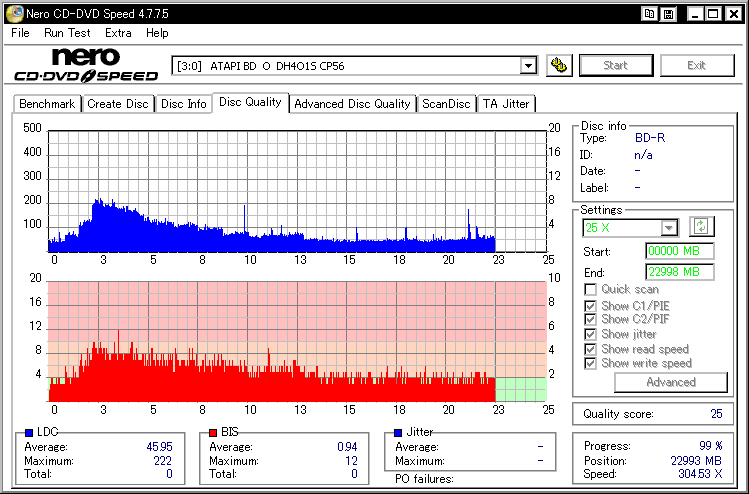Click the red BIS legend square
This screenshot has height=494, width=749.
(x=213, y=432)
